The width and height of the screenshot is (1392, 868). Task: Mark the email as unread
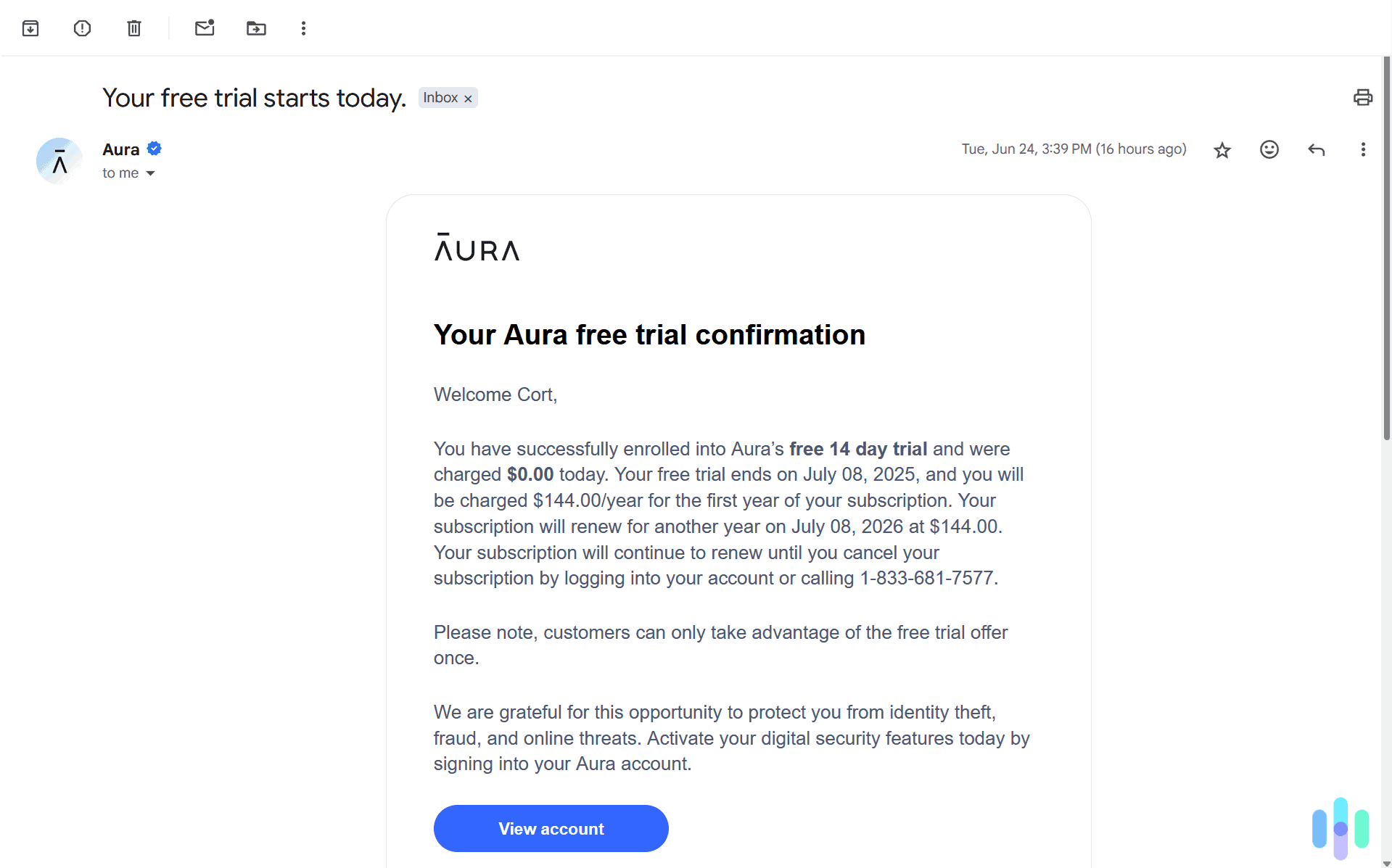pyautogui.click(x=205, y=28)
